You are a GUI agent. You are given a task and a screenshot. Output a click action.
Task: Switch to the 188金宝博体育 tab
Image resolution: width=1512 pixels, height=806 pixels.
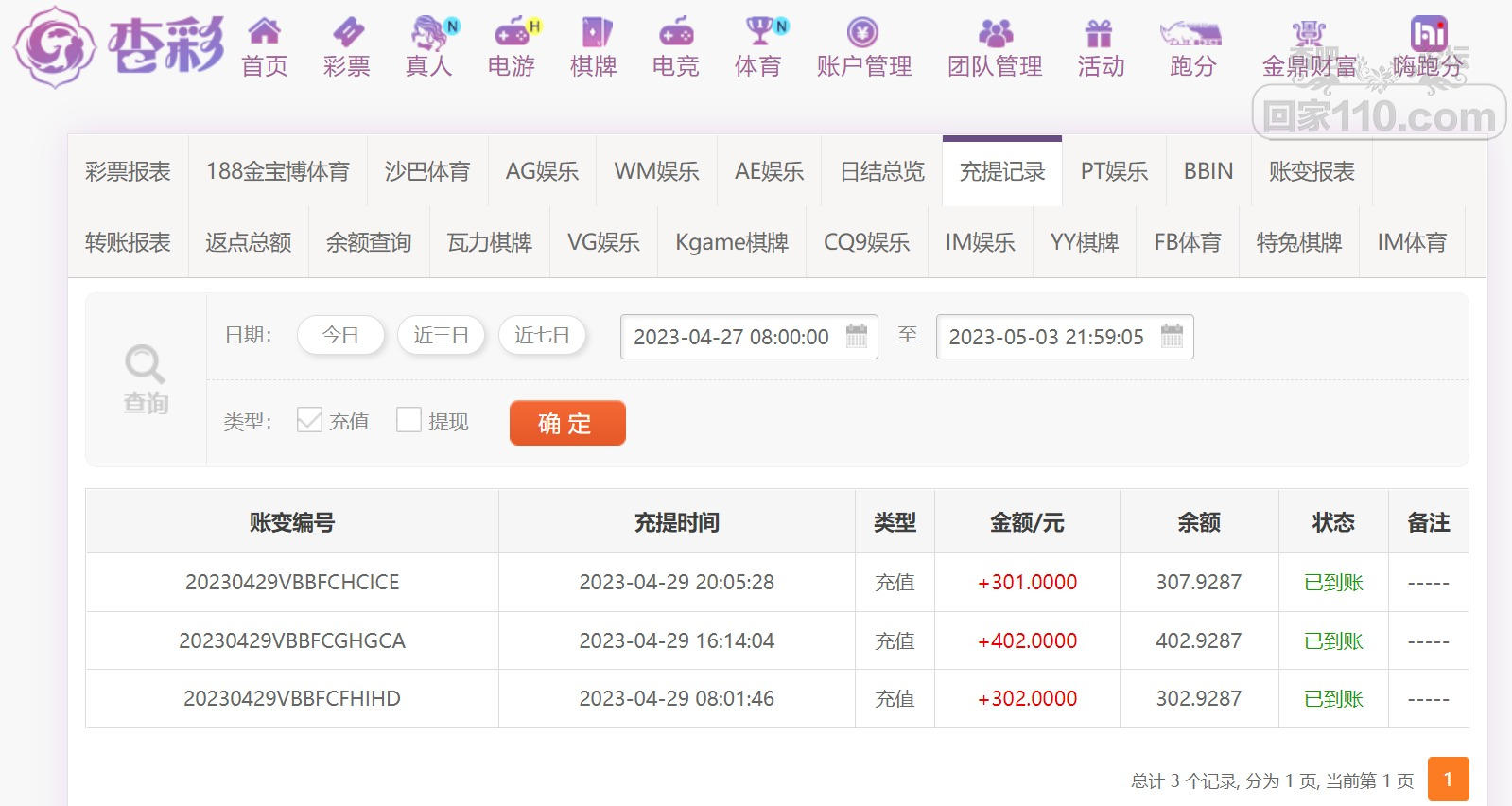pos(278,171)
